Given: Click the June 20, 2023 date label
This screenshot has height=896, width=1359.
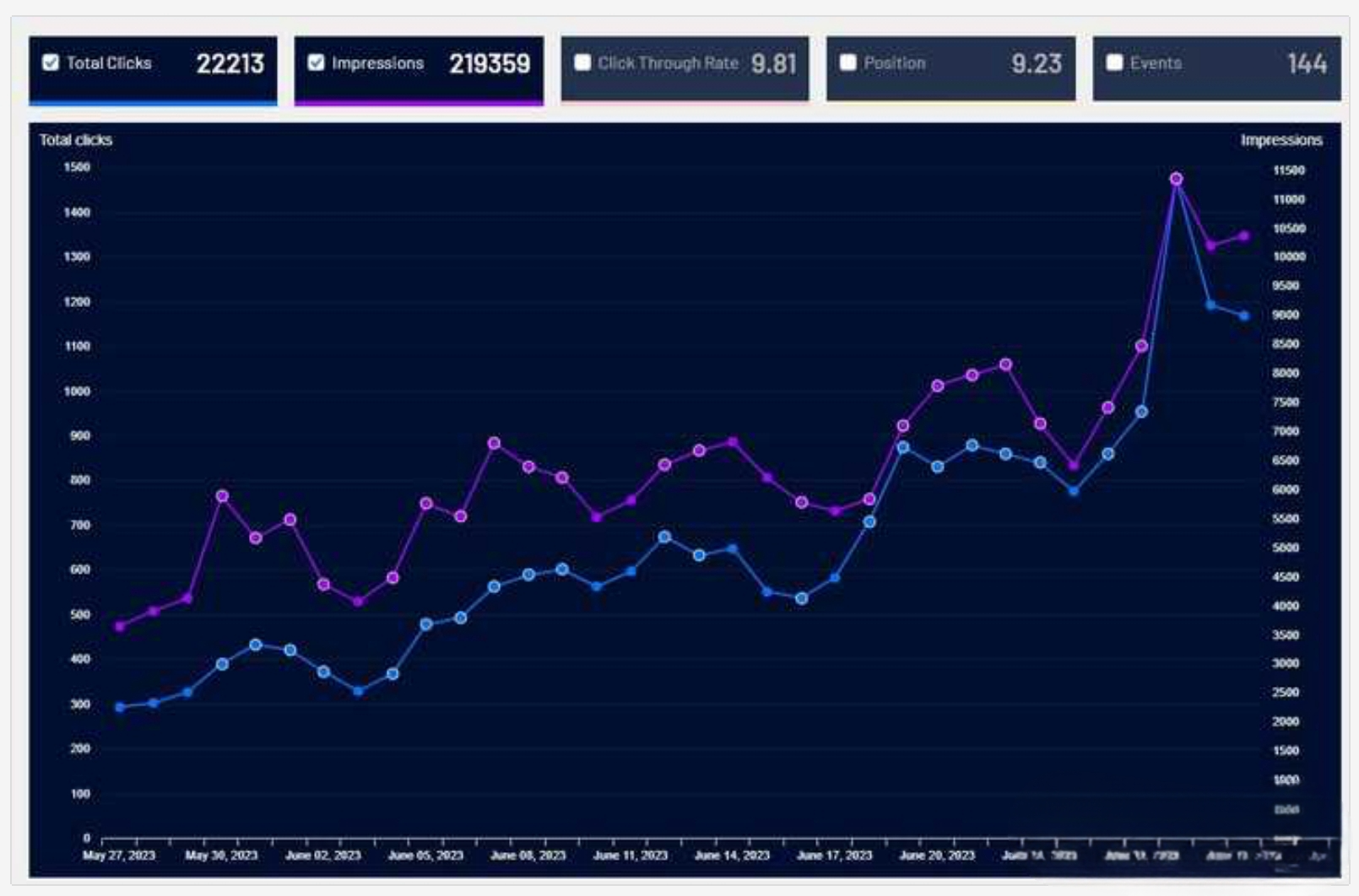Looking at the screenshot, I should click(937, 856).
